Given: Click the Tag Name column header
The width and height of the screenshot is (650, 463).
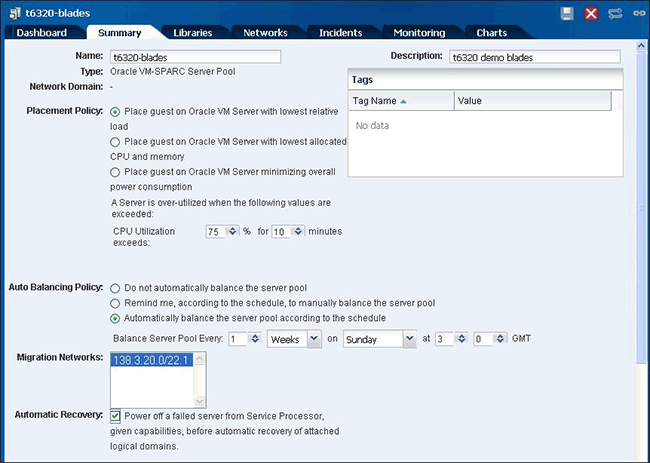Looking at the screenshot, I should pyautogui.click(x=401, y=101).
